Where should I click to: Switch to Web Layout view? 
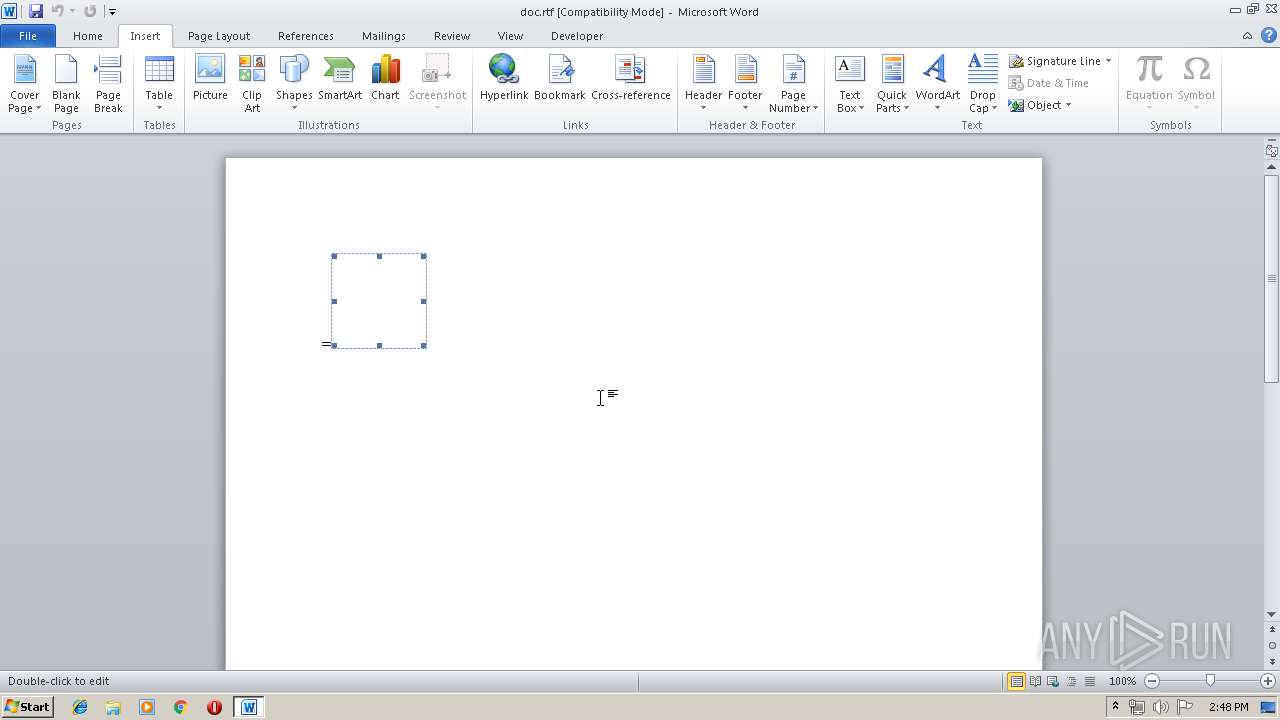1052,681
